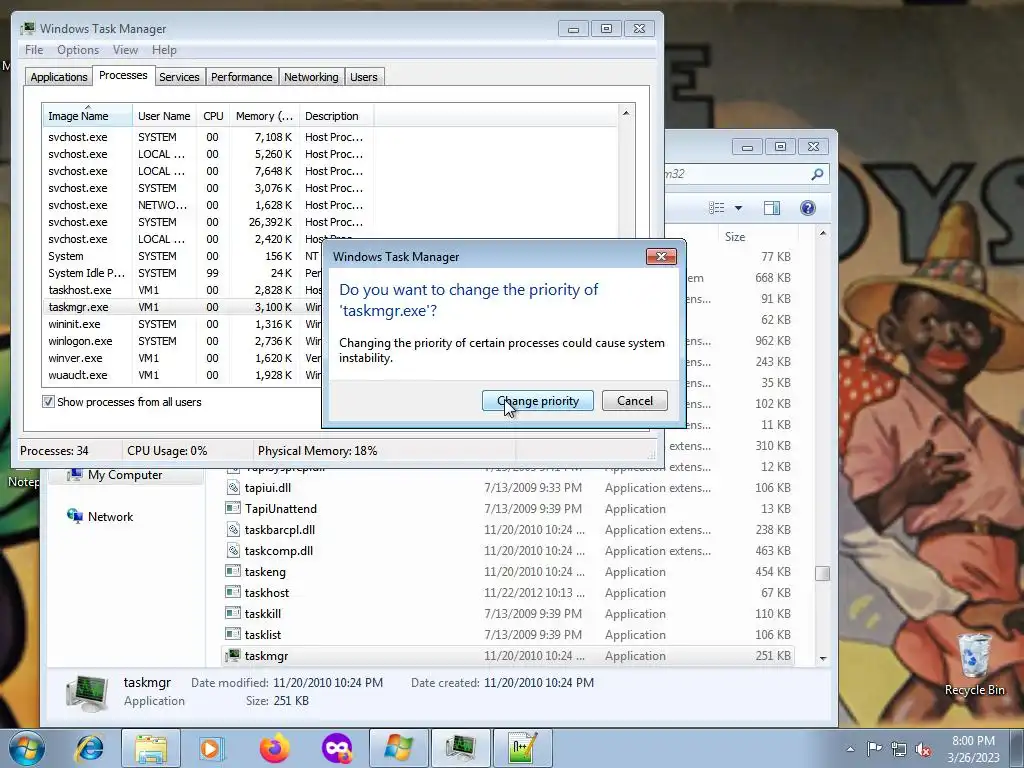Click the scroll up arrow in process list
Viewport: 1024px width, 768px height.
coord(626,113)
